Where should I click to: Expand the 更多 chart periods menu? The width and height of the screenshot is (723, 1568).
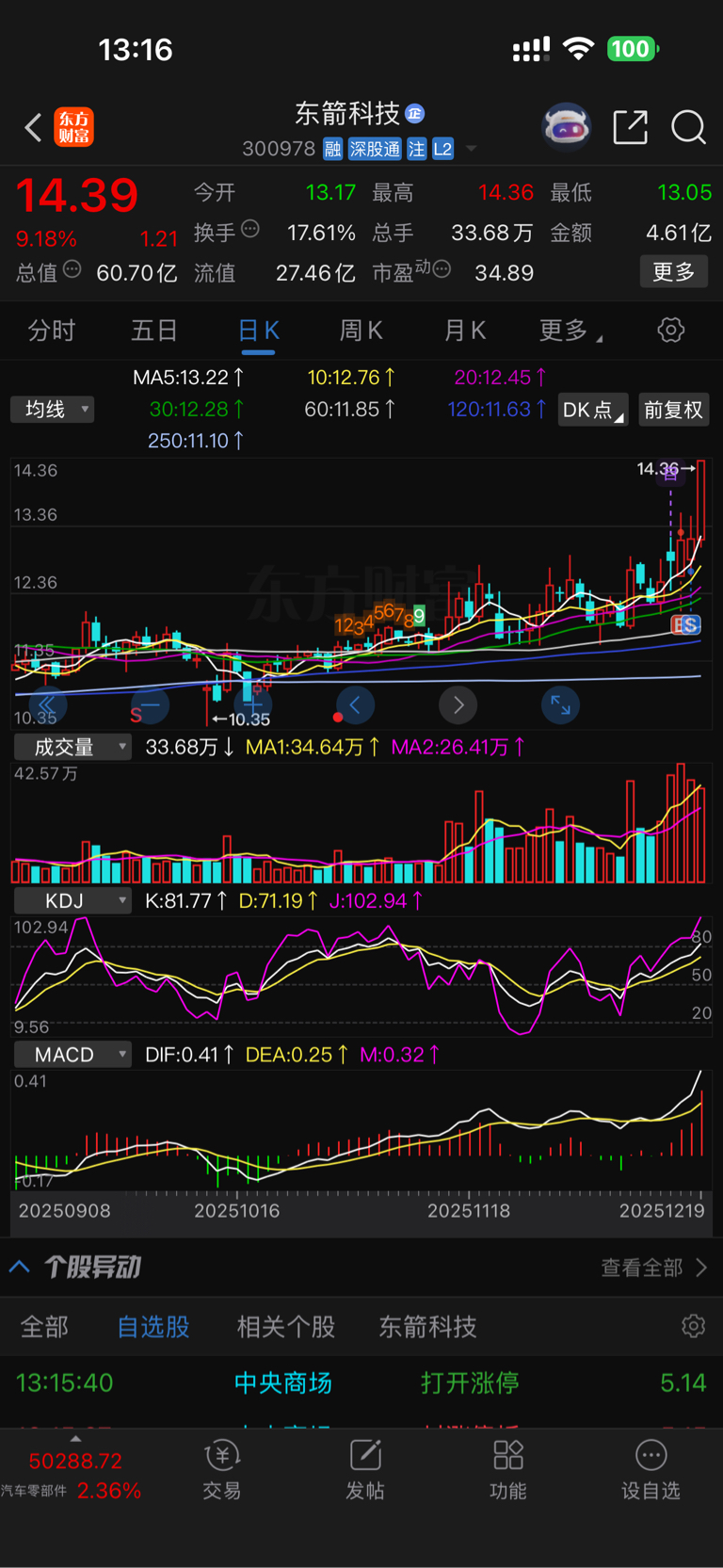[x=570, y=331]
